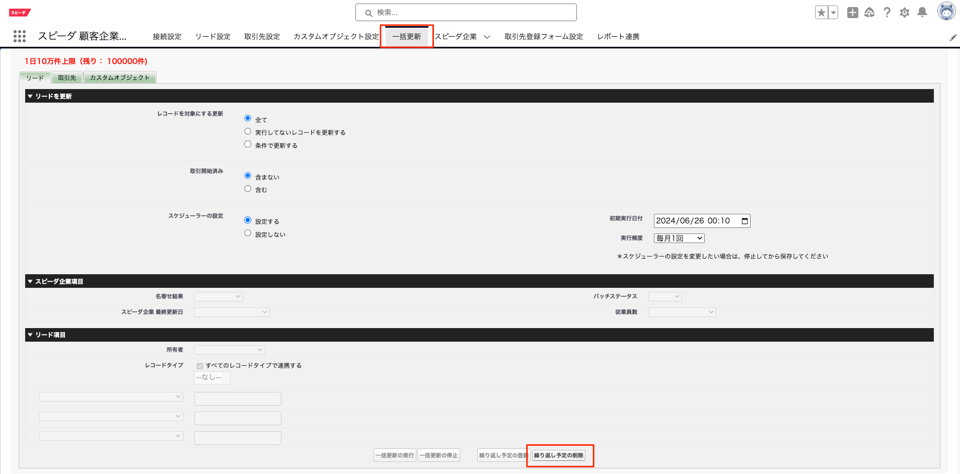Open the Notifications bell icon
Viewport: 960px width, 474px height.
click(922, 13)
